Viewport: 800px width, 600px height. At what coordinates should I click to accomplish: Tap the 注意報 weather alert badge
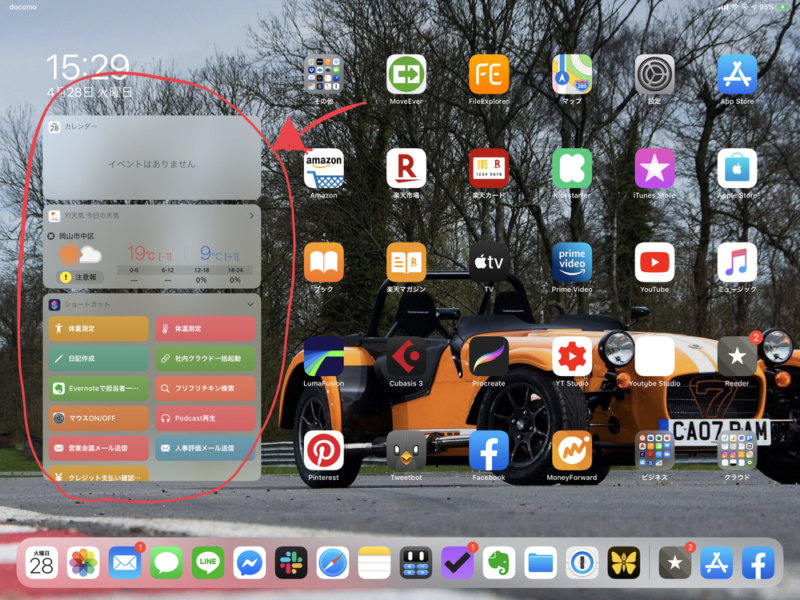pos(80,277)
